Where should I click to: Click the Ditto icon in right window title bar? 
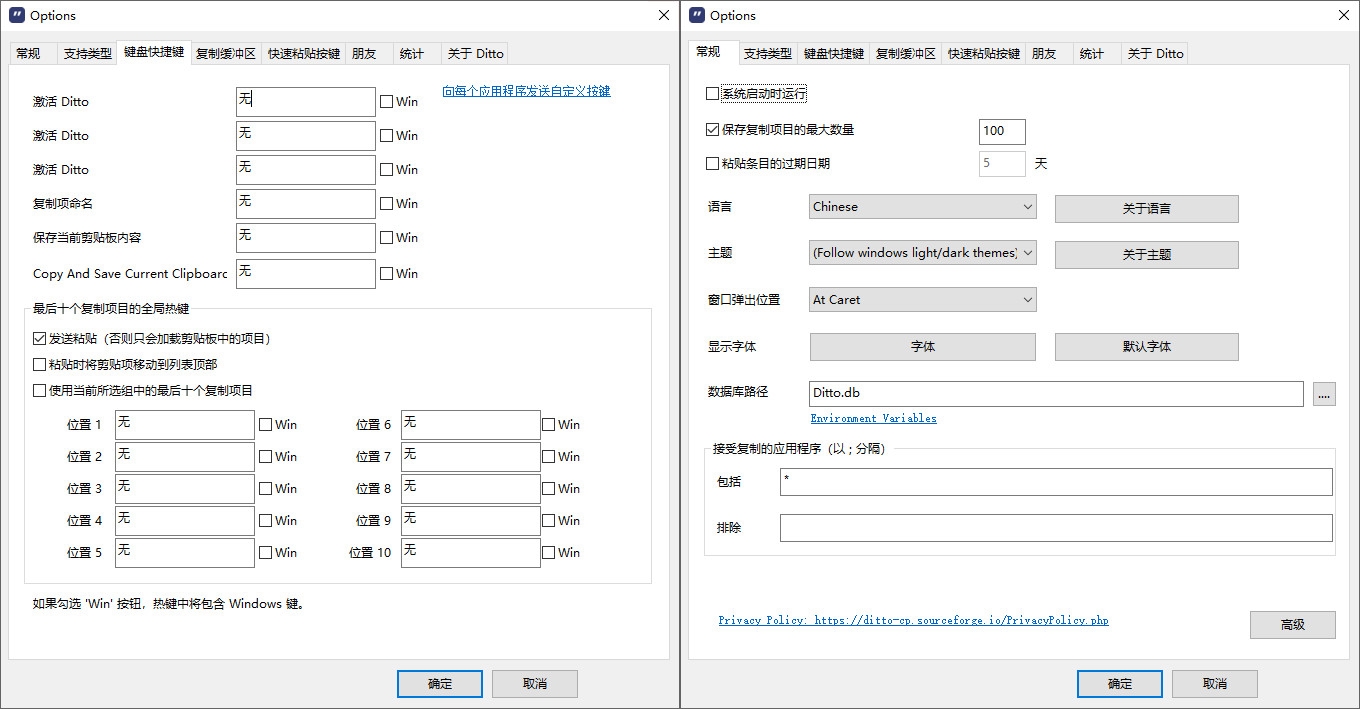tap(696, 15)
